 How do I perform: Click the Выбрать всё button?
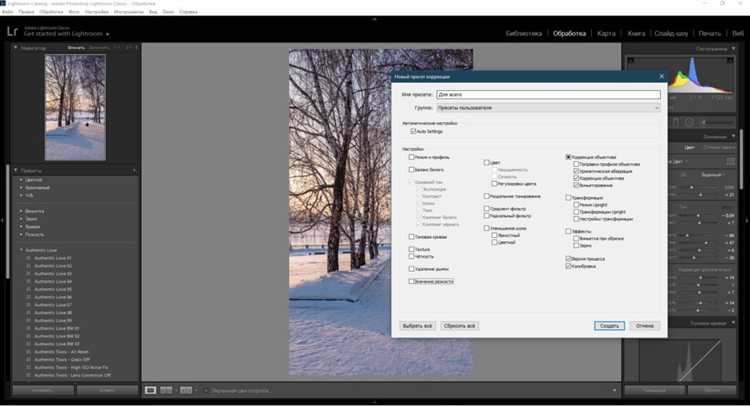click(x=418, y=326)
